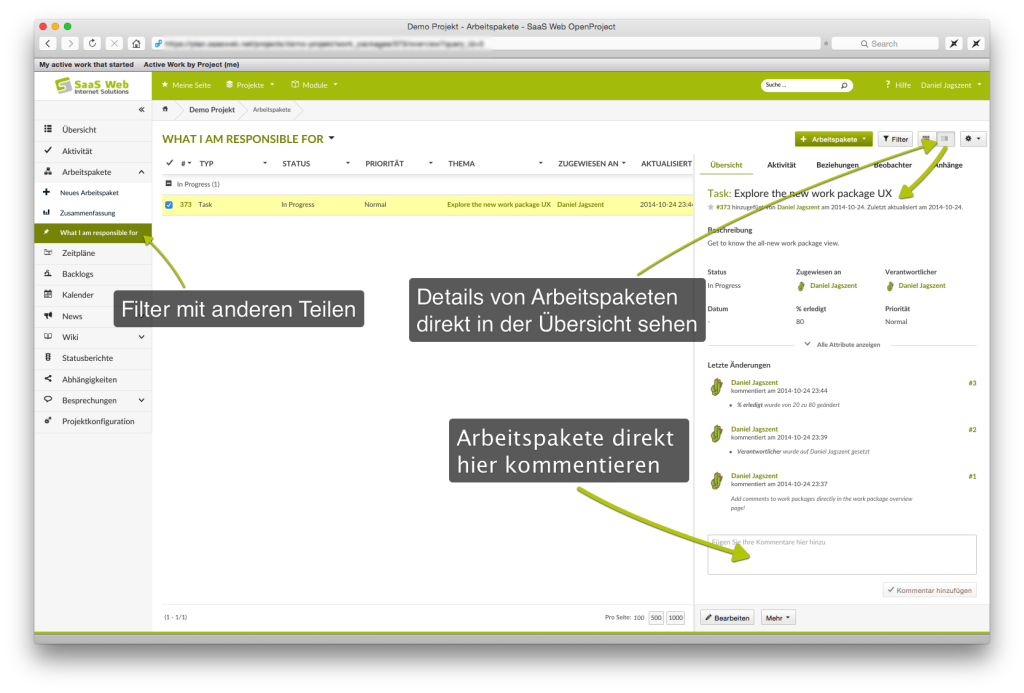Screen dimensions: 1024x693
Task: Open Meine Seite in top menu
Action: click(186, 85)
